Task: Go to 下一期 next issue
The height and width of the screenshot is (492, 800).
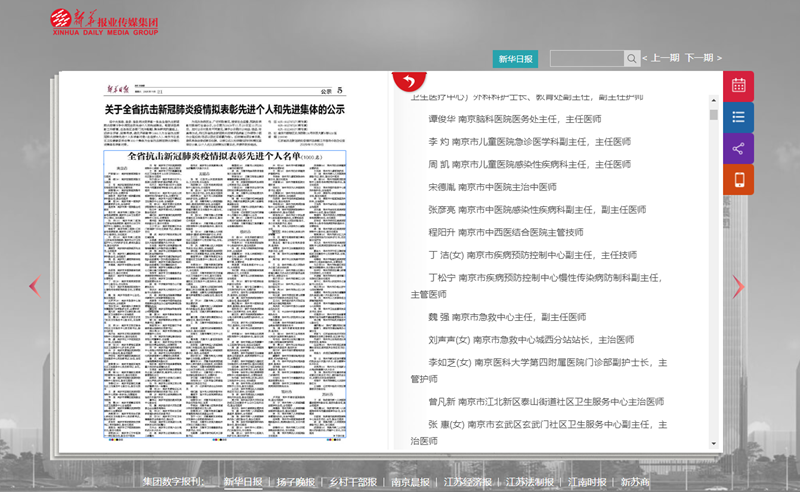Action: coord(703,58)
